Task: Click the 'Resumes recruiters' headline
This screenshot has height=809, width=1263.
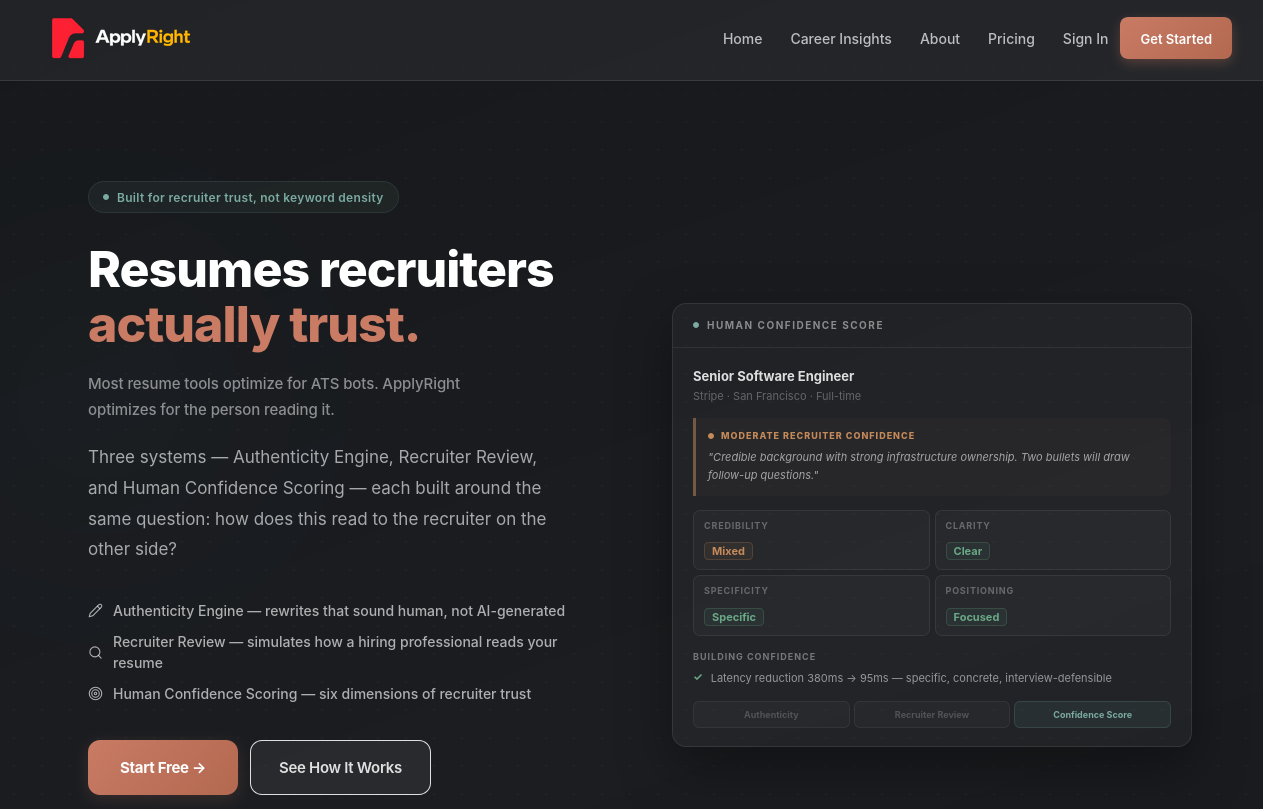Action: point(321,268)
